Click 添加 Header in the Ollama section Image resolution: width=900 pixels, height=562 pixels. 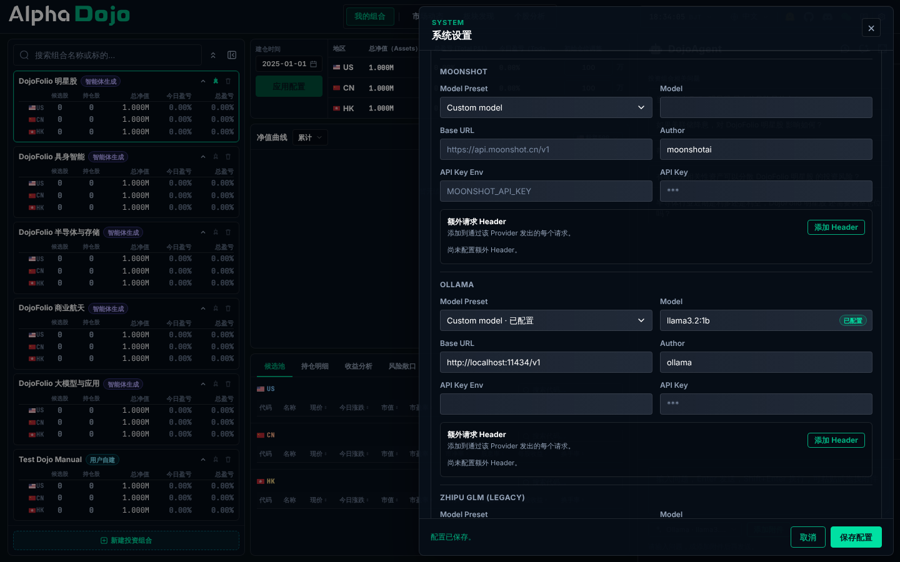(x=836, y=440)
